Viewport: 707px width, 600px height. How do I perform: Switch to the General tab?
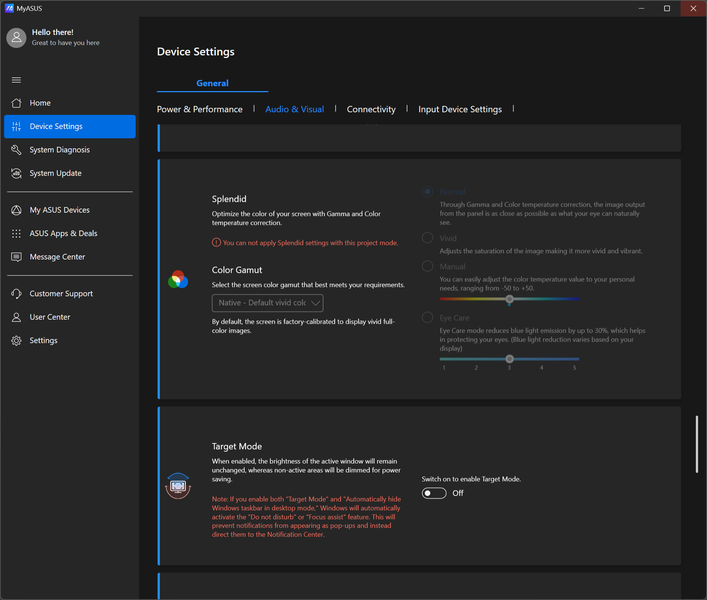point(212,83)
